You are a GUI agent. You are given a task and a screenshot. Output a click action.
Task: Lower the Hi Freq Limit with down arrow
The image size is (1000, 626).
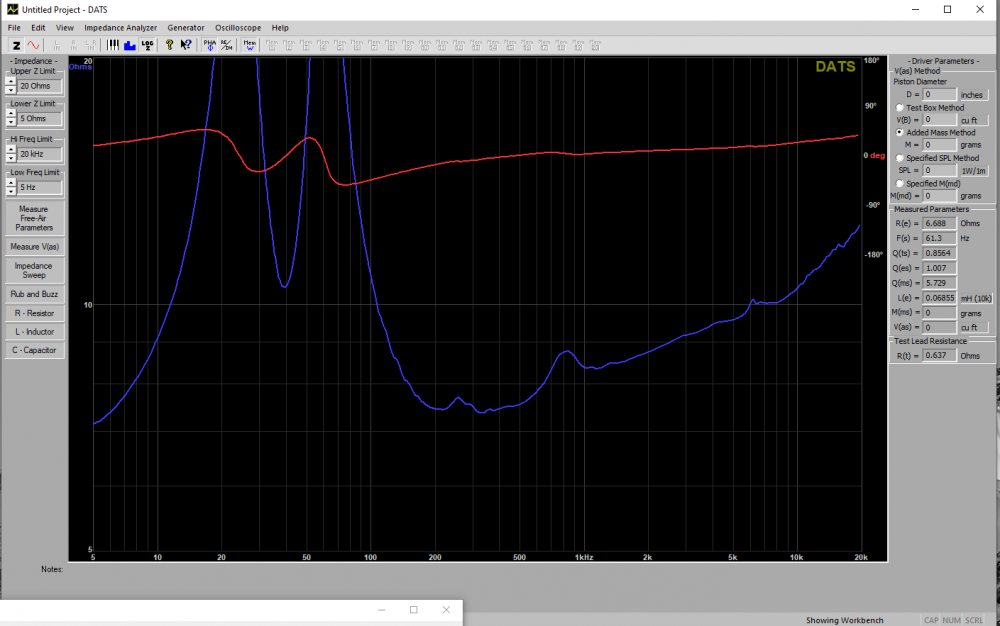(x=10, y=158)
